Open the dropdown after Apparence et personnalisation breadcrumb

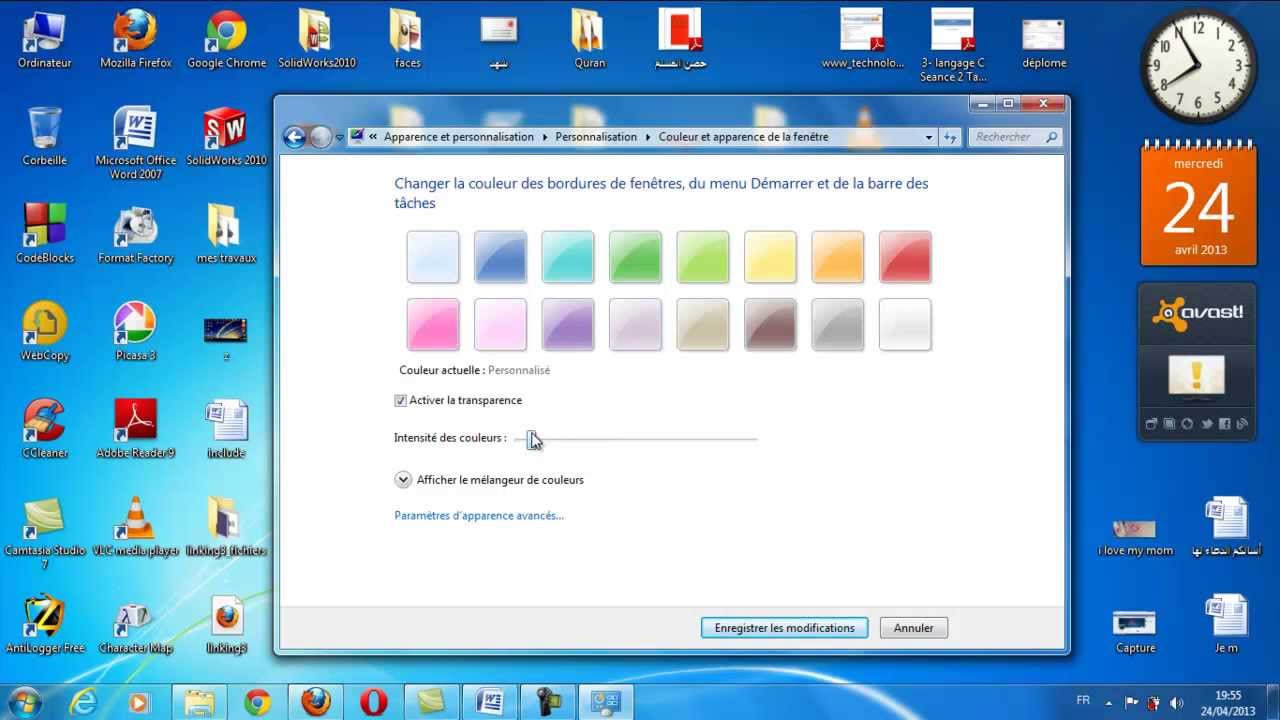(545, 137)
